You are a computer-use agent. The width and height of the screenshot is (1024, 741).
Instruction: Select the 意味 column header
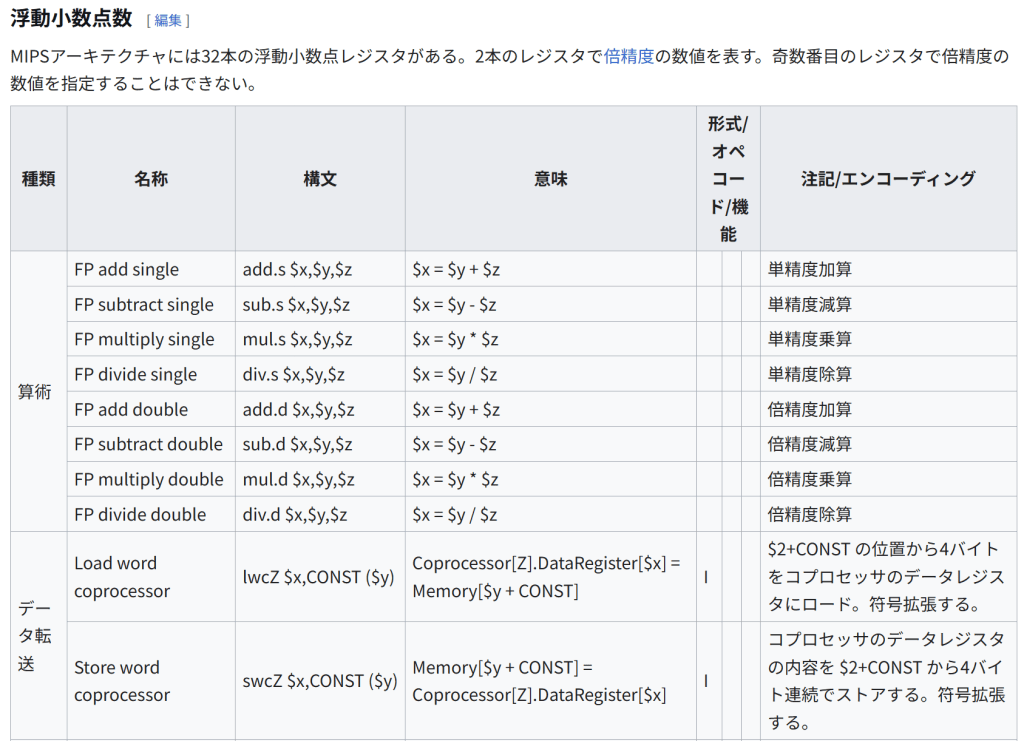coord(551,179)
